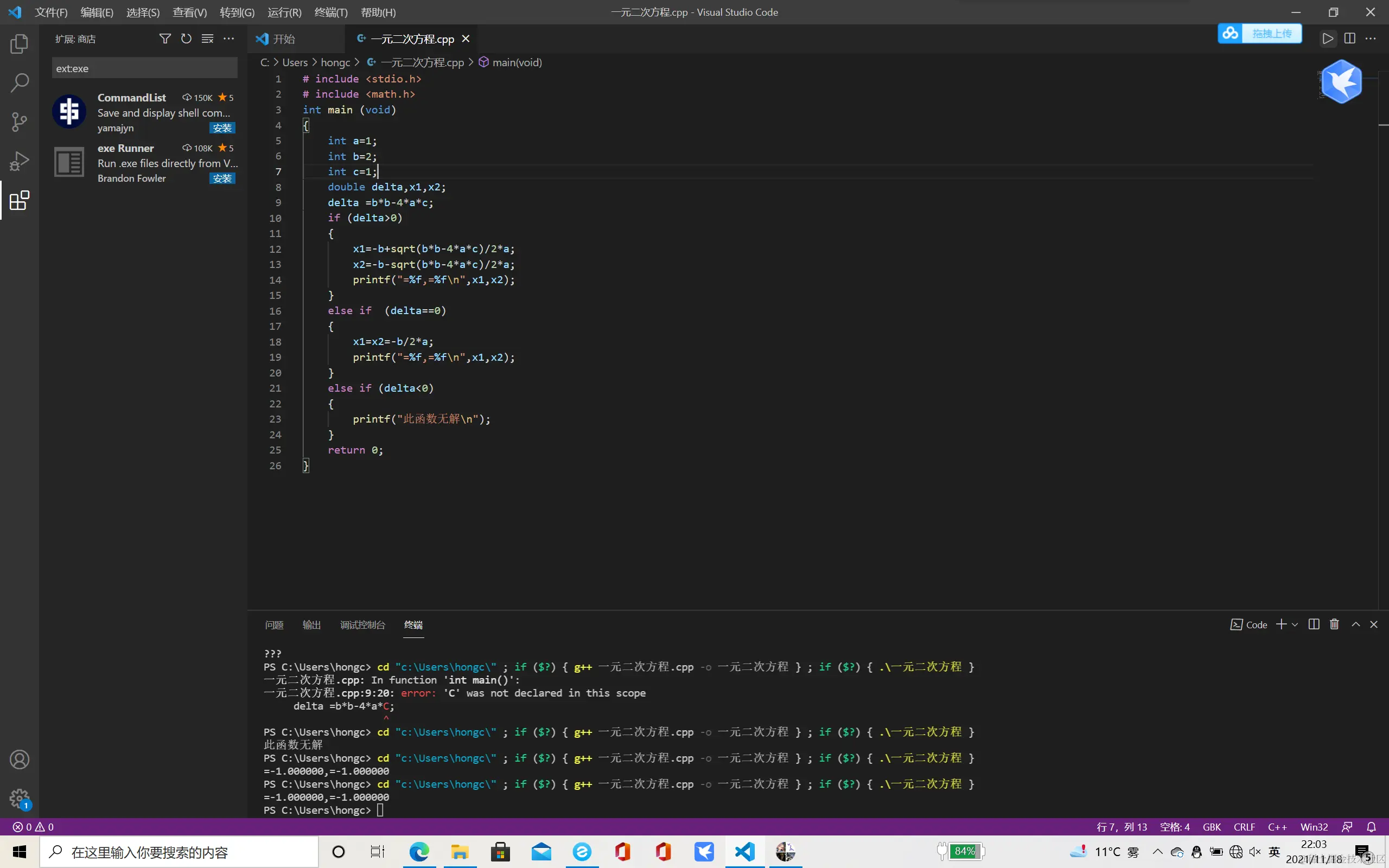This screenshot has width=1389, height=868.
Task: Maximize the terminal panel size
Action: point(1356,624)
